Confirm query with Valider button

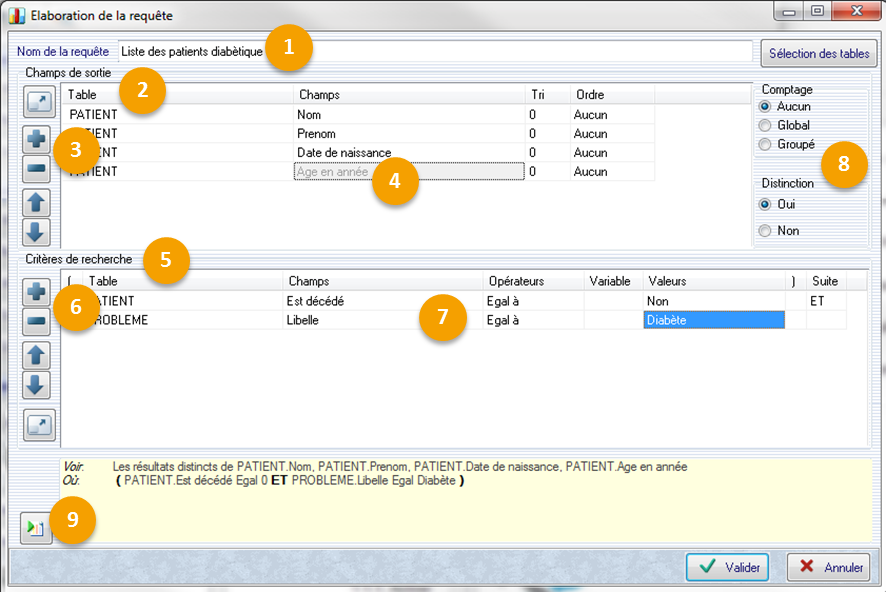[727, 567]
